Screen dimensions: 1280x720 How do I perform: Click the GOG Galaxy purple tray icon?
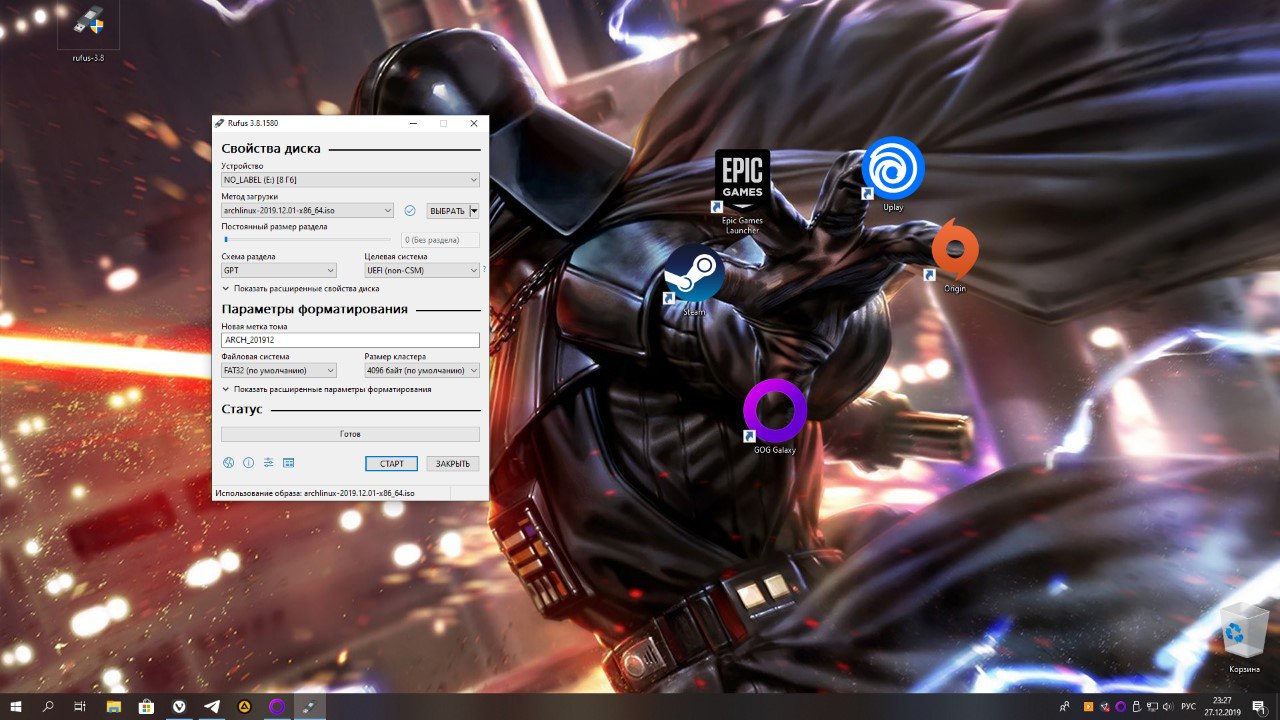tap(1120, 707)
